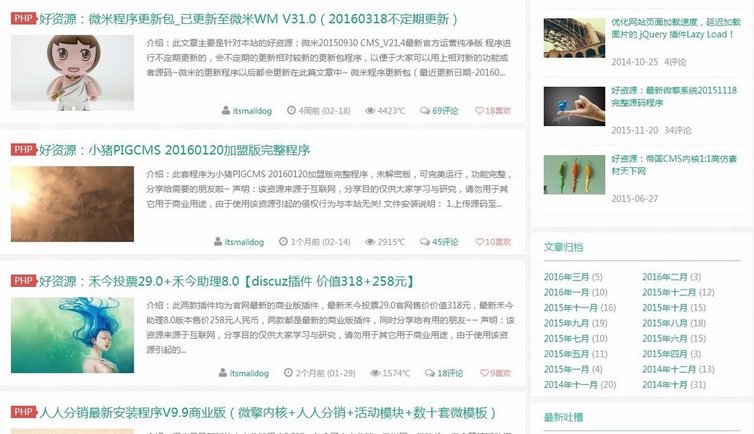Open author itsmalldog on 小猪PIGCMS post

244,242
